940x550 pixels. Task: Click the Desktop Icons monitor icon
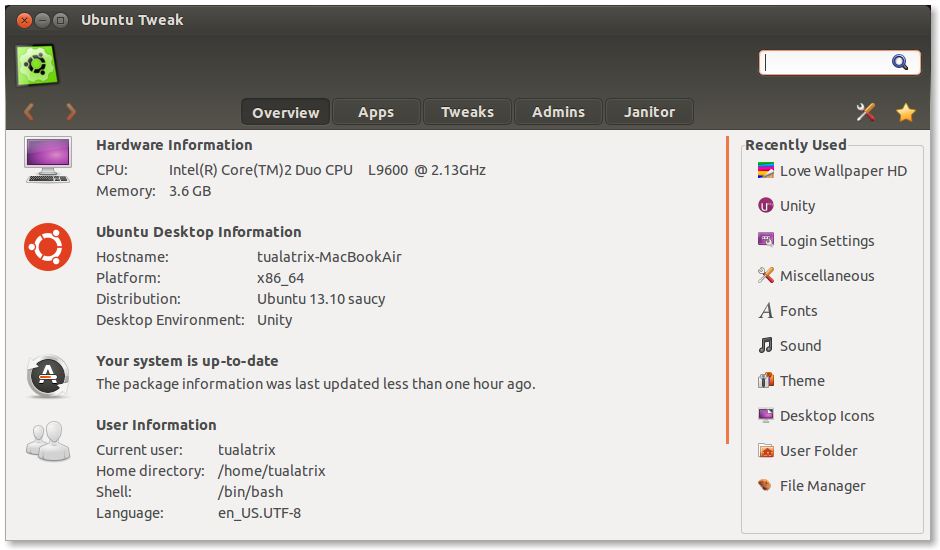766,415
